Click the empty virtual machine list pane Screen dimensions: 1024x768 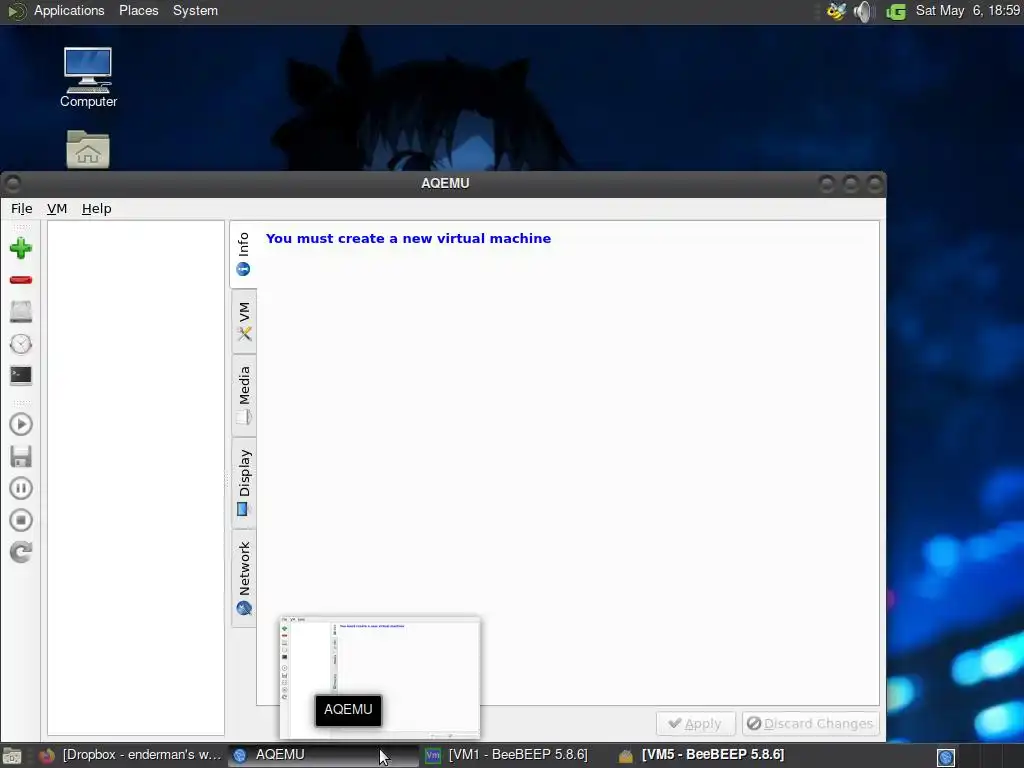pos(136,478)
